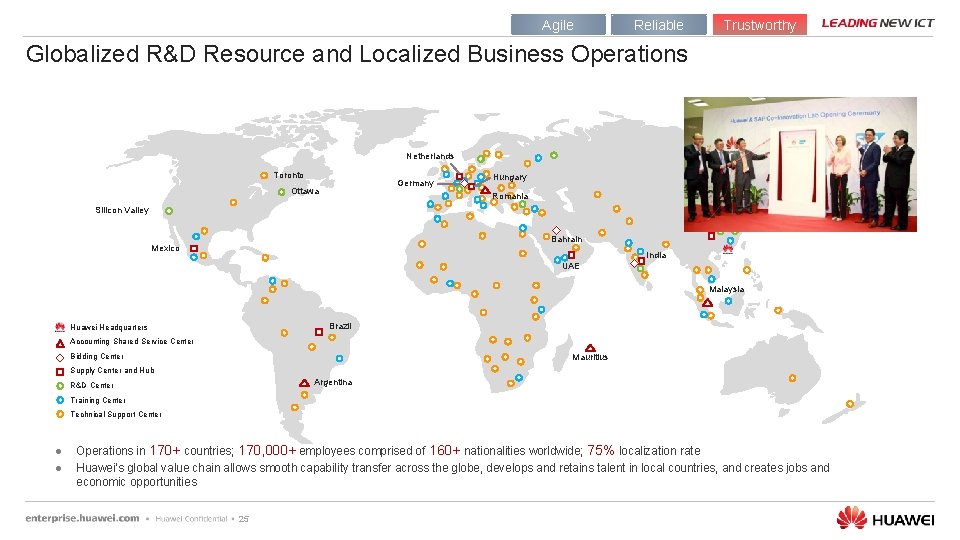
Task: Click the blue Training Center legend icon
Action: tap(60, 400)
